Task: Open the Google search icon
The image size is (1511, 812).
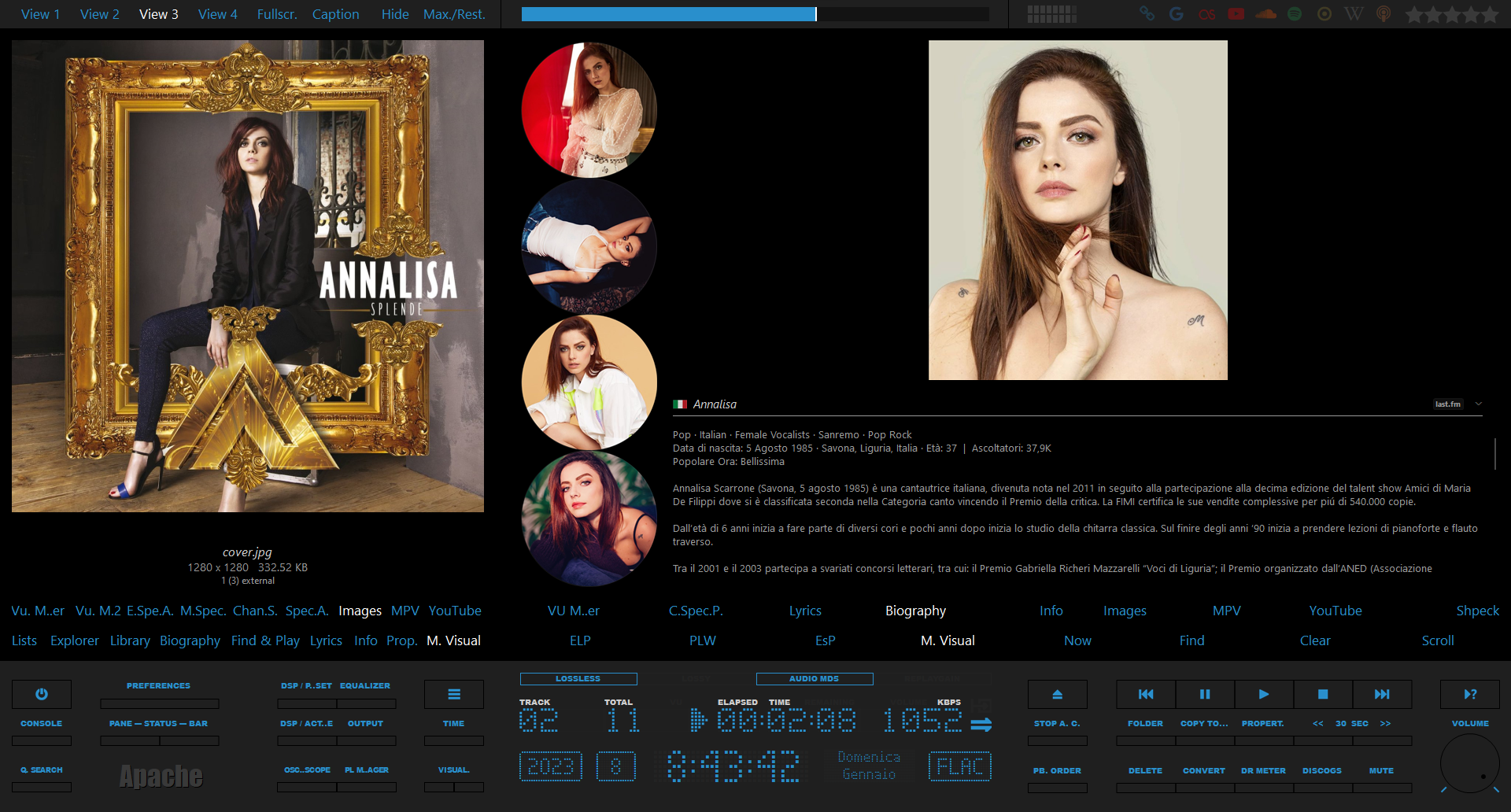Action: pyautogui.click(x=1177, y=13)
